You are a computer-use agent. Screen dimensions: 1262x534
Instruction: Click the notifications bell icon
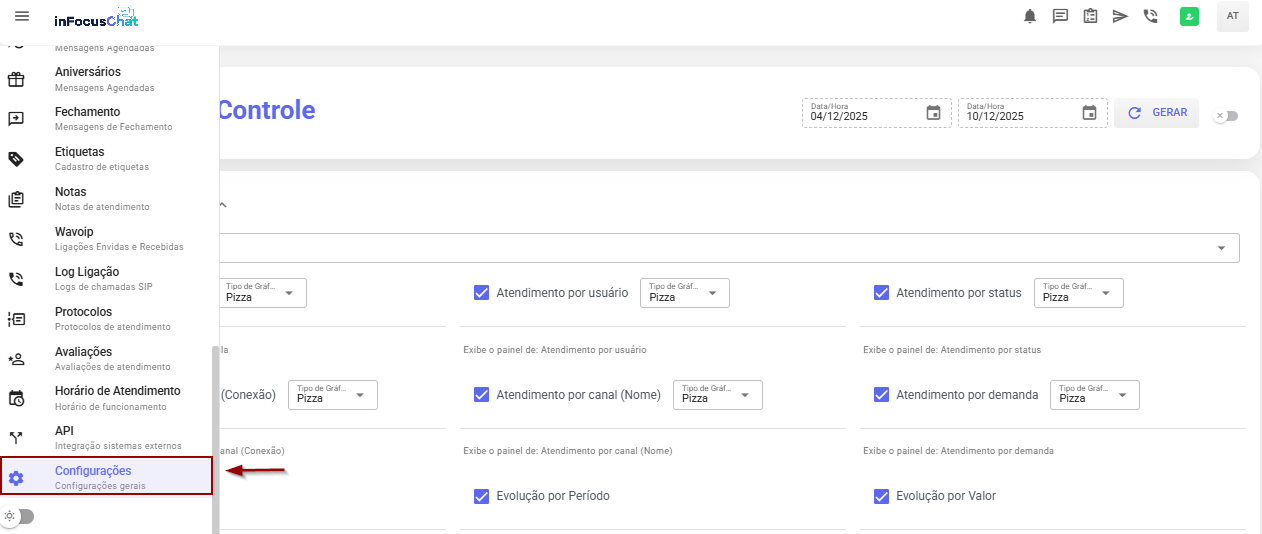(x=1030, y=16)
